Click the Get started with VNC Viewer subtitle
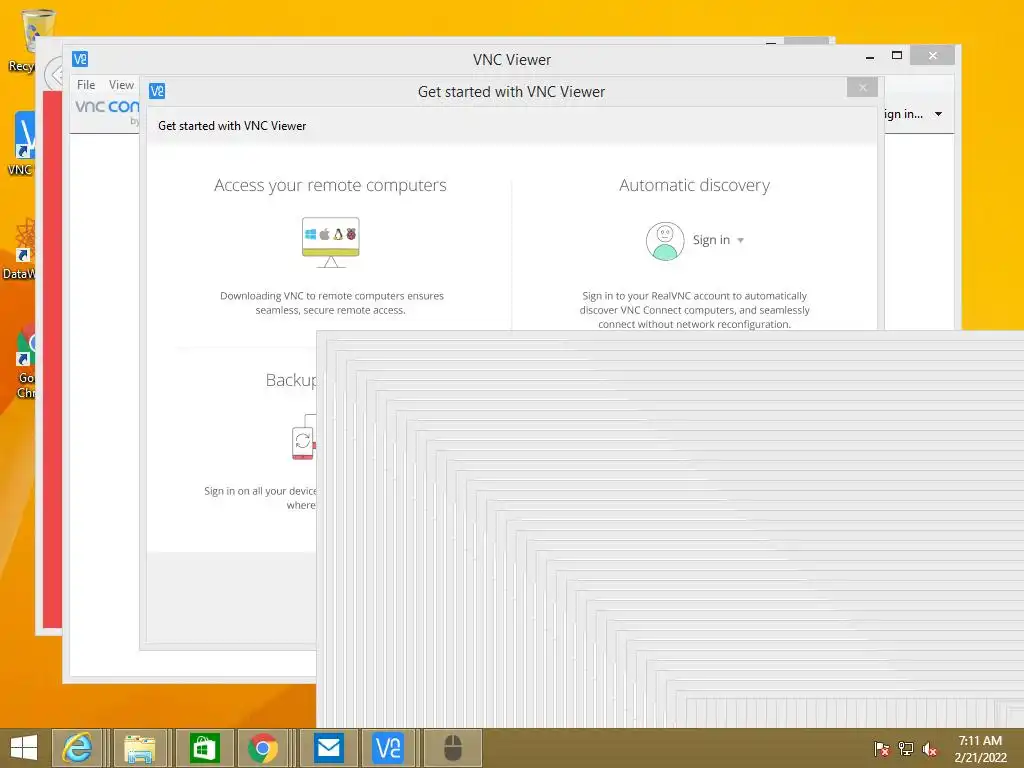Screen dimensions: 1024x768 tap(232, 125)
